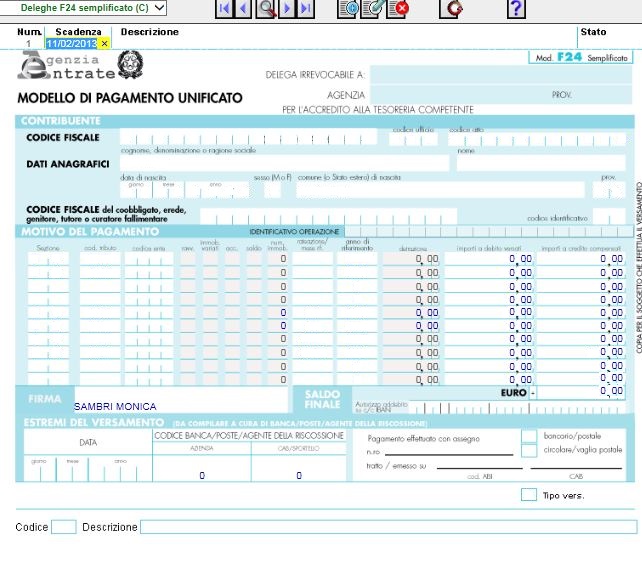The image size is (642, 568).
Task: Check the circolare/vaglia postale checkbox
Action: [x=528, y=451]
